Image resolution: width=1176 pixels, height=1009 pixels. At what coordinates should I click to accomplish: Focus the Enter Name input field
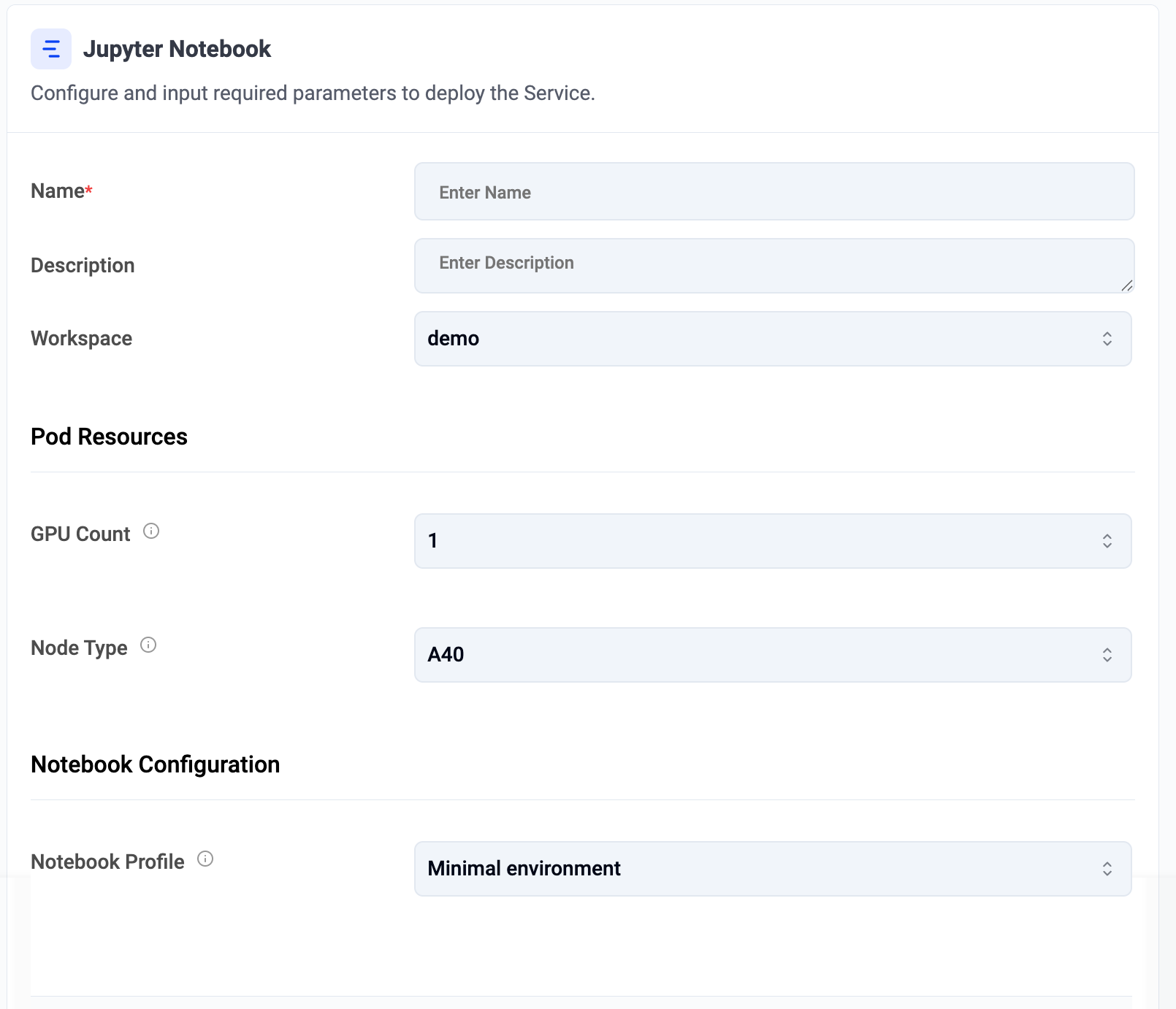pos(774,191)
